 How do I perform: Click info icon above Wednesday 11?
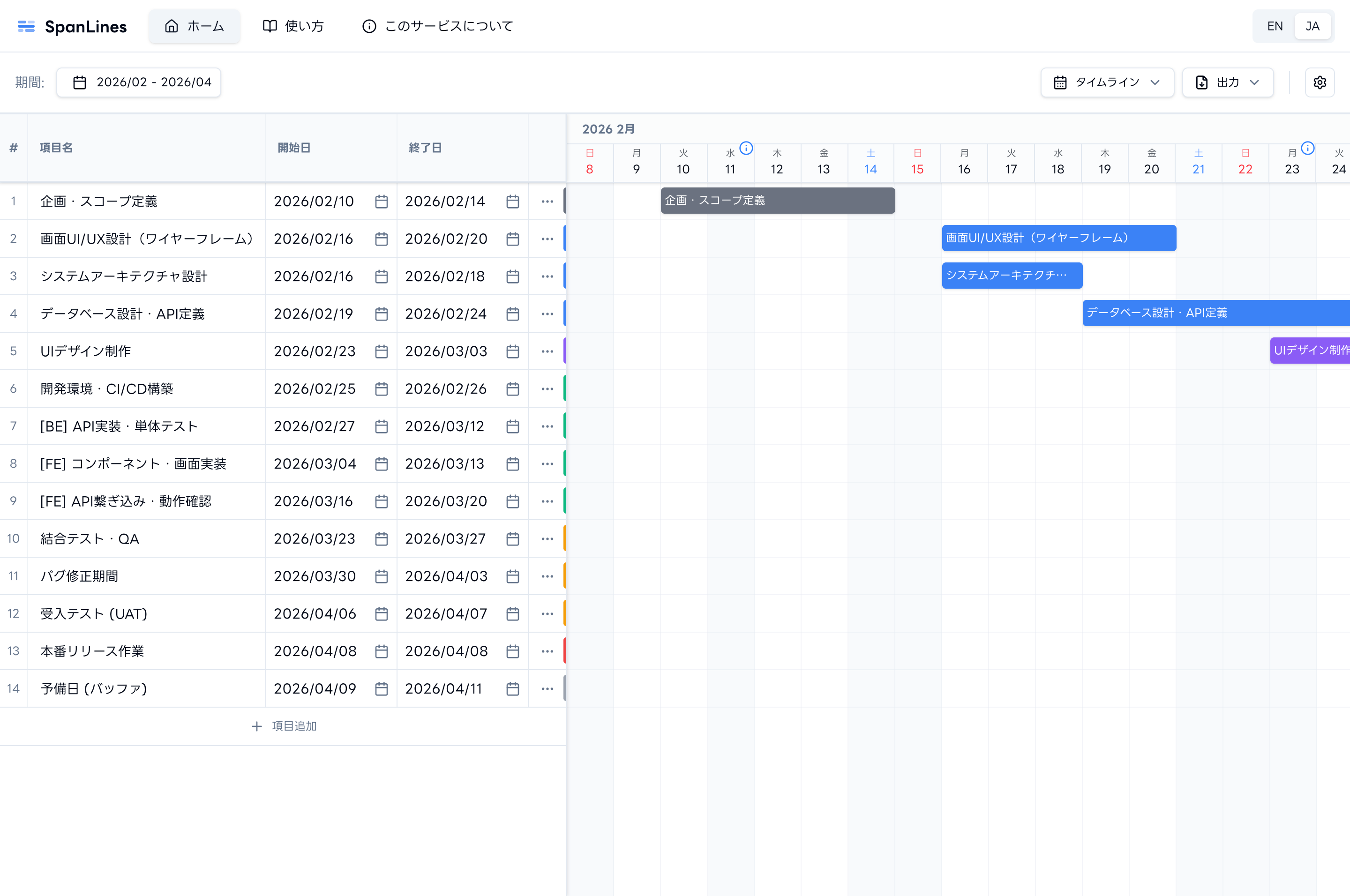(746, 148)
